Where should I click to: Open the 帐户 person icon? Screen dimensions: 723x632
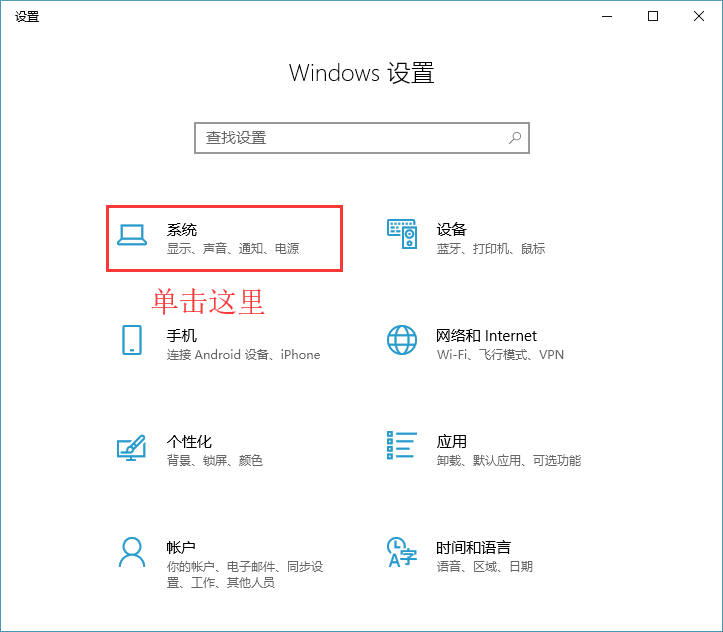[x=132, y=552]
